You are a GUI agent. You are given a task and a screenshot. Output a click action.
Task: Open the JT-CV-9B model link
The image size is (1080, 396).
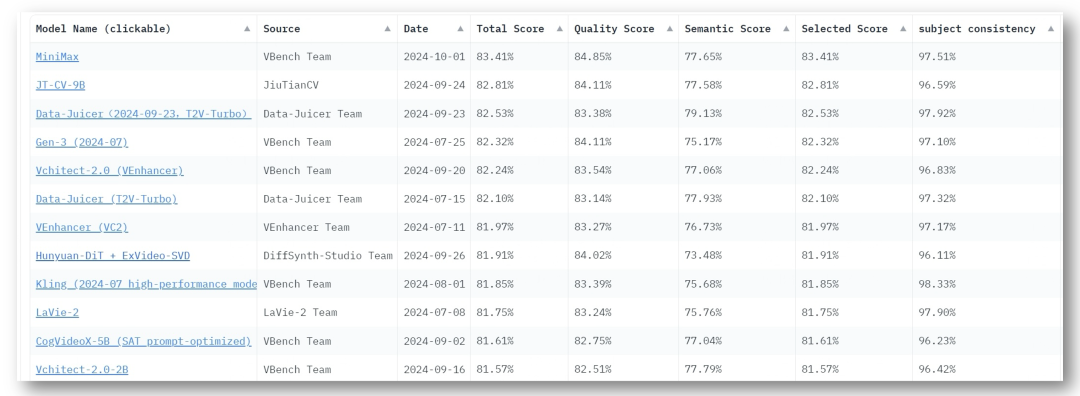[61, 85]
